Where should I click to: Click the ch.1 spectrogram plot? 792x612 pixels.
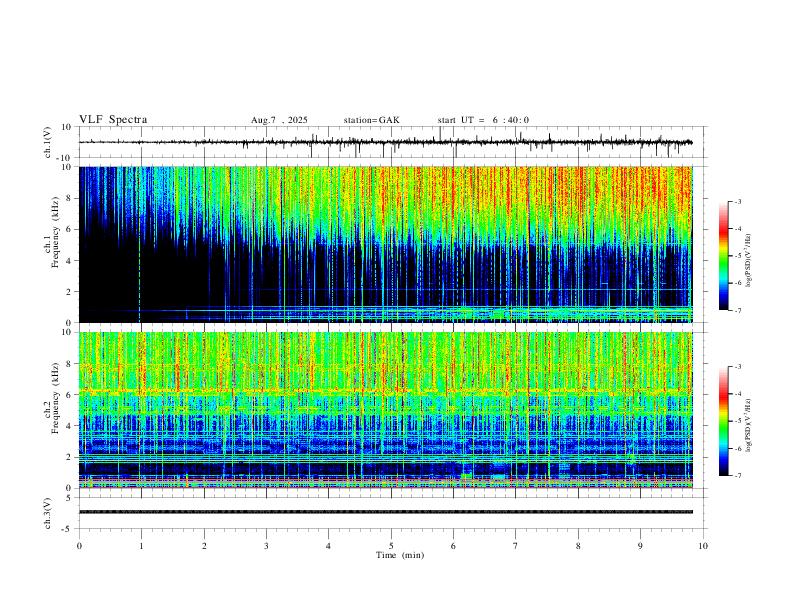(x=386, y=244)
